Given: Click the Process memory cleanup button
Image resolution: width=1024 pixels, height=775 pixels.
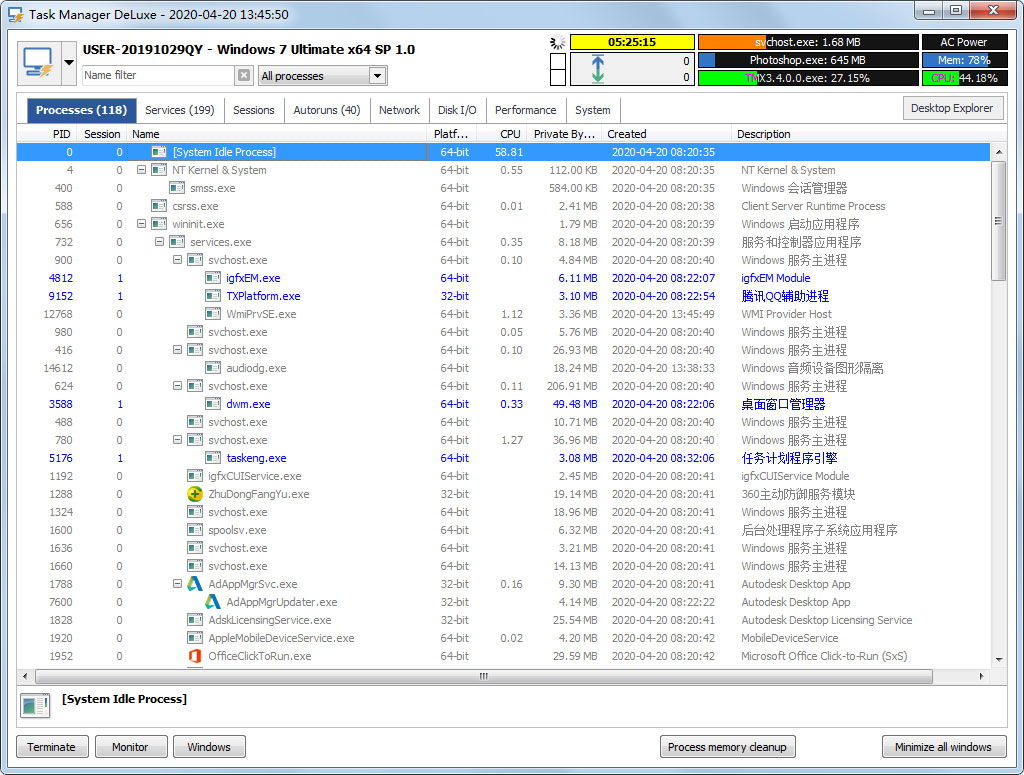Looking at the screenshot, I should [x=727, y=747].
